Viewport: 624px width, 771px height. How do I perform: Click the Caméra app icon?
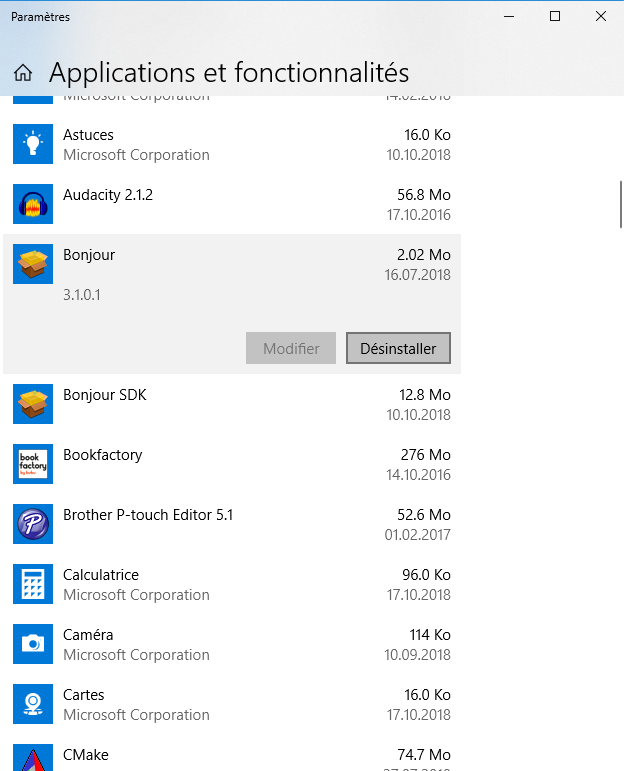33,644
